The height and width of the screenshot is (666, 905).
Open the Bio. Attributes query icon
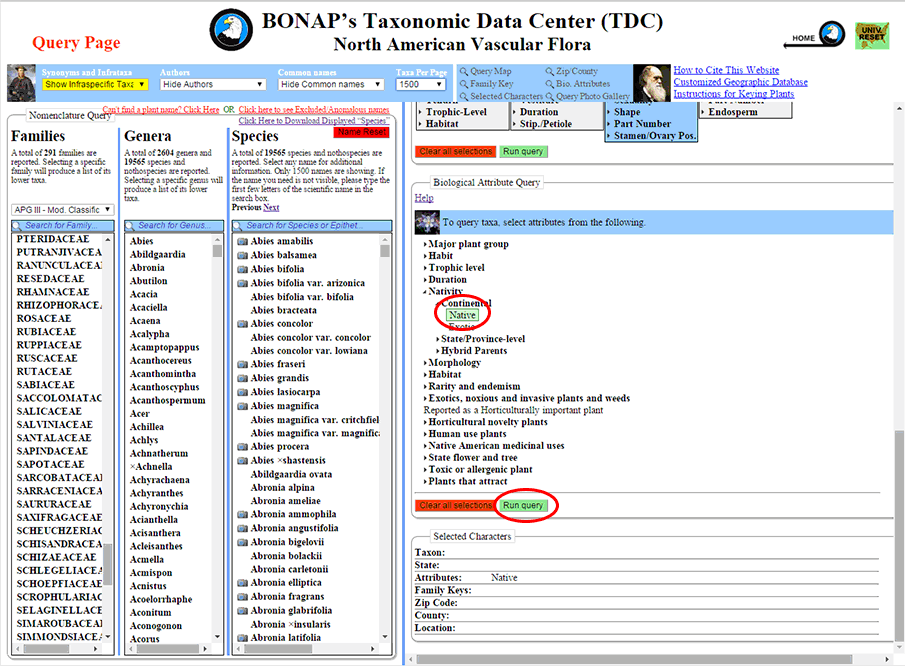pos(549,84)
